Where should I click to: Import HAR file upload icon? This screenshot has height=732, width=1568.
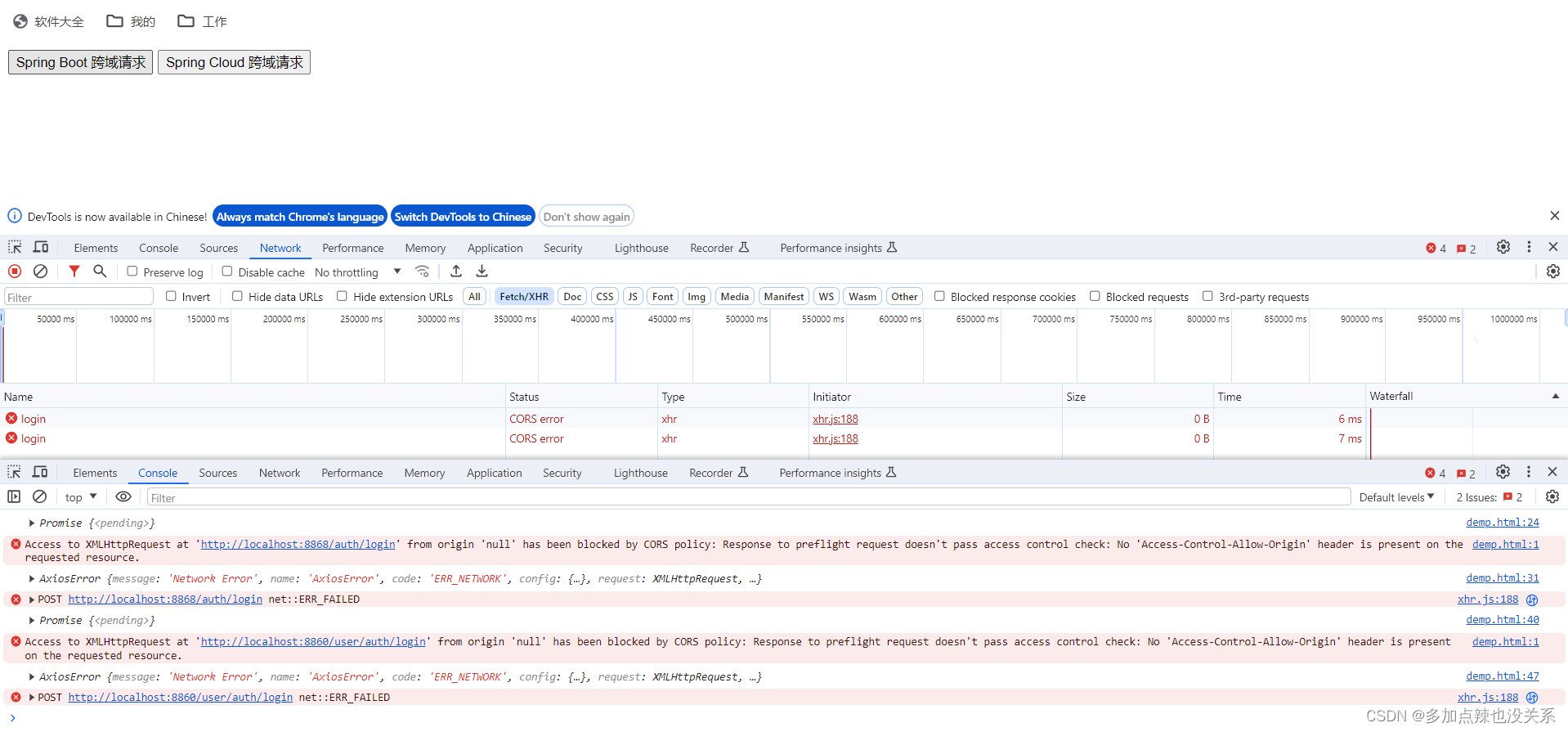click(456, 272)
